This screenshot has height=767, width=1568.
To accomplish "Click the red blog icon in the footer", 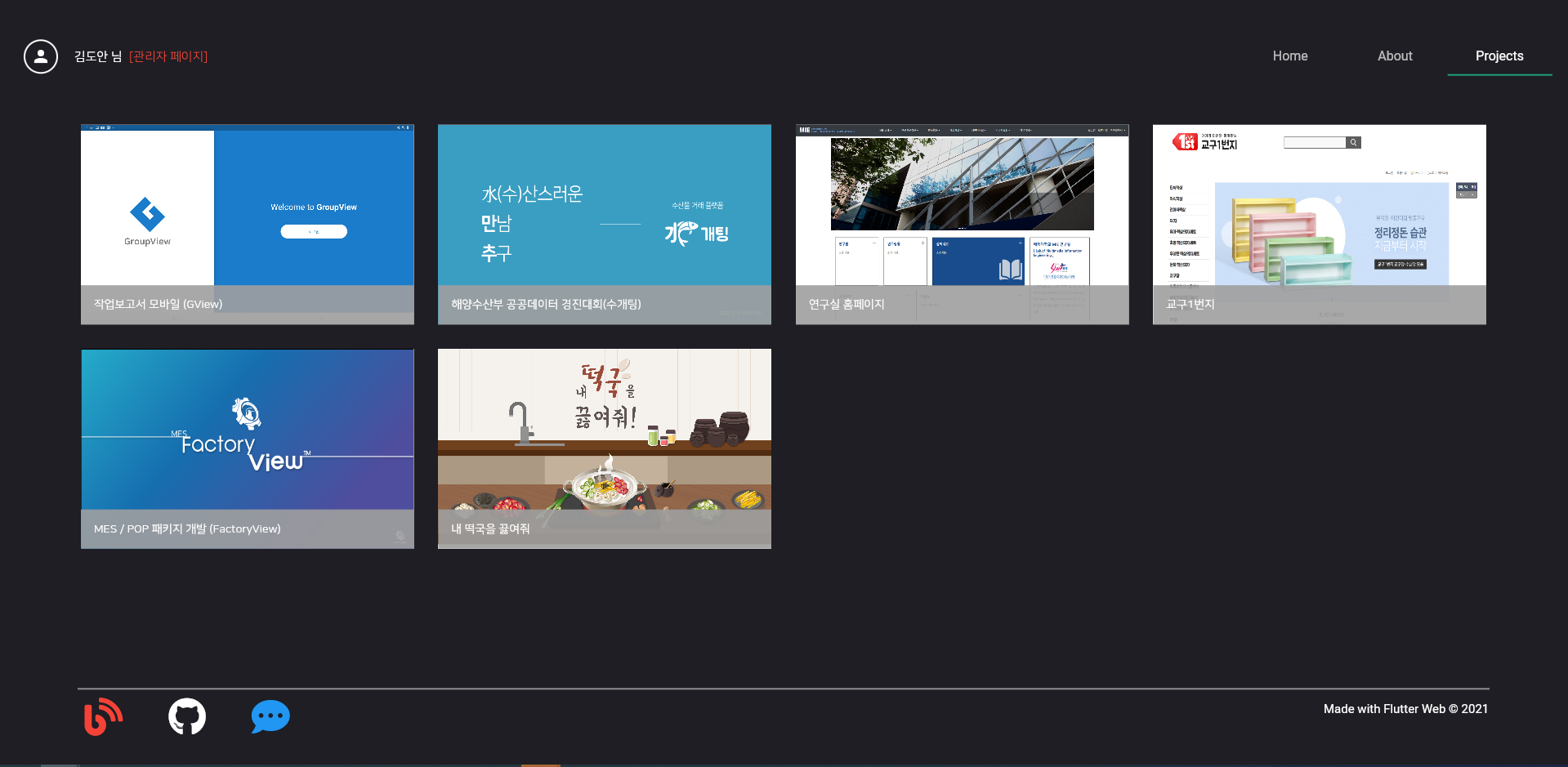I will pos(102,716).
